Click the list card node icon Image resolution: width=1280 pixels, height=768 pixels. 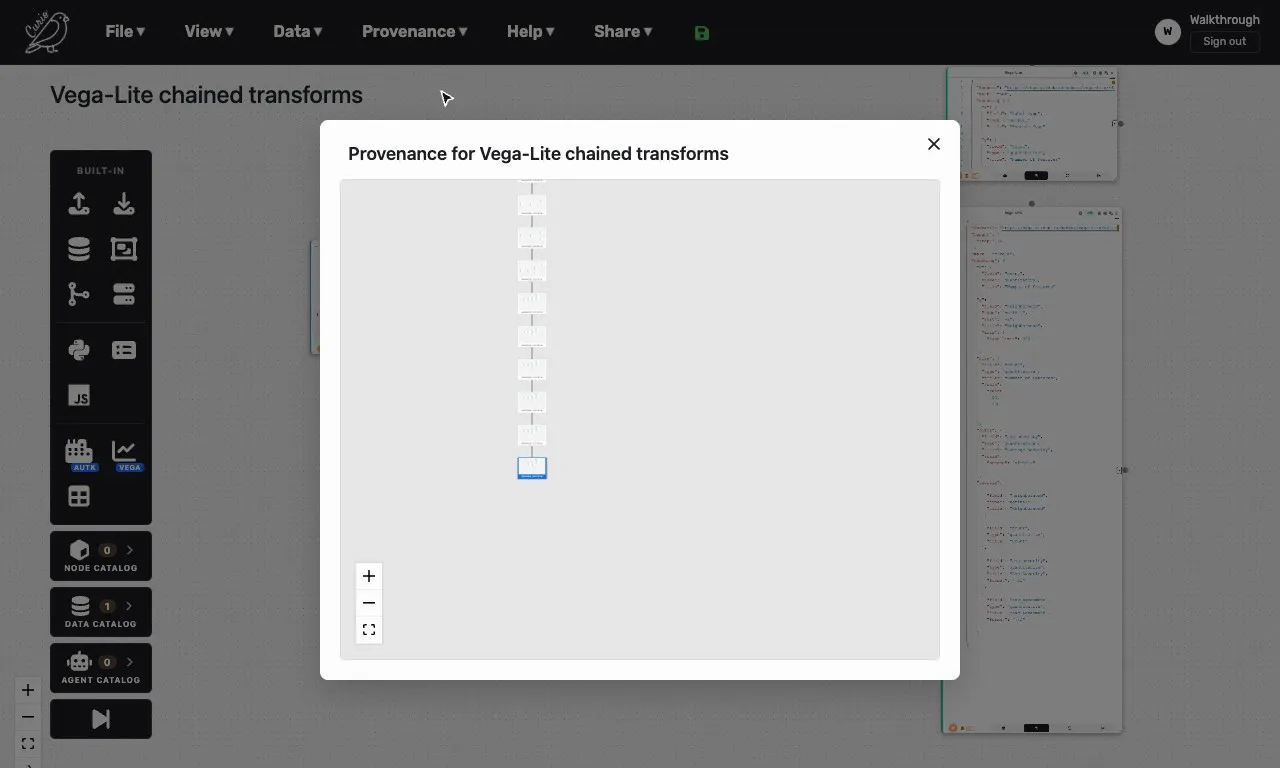pyautogui.click(x=124, y=350)
